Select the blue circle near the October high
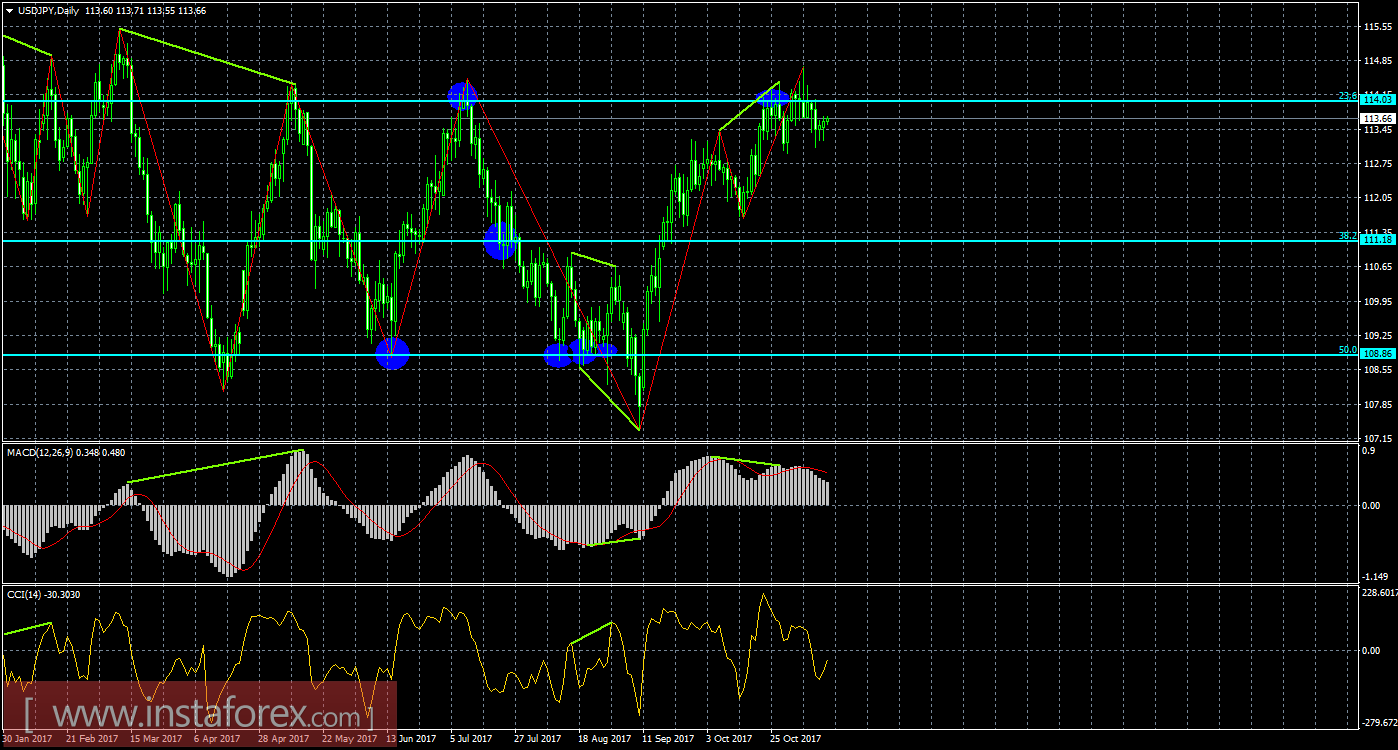This screenshot has height=750, width=1398. point(772,100)
